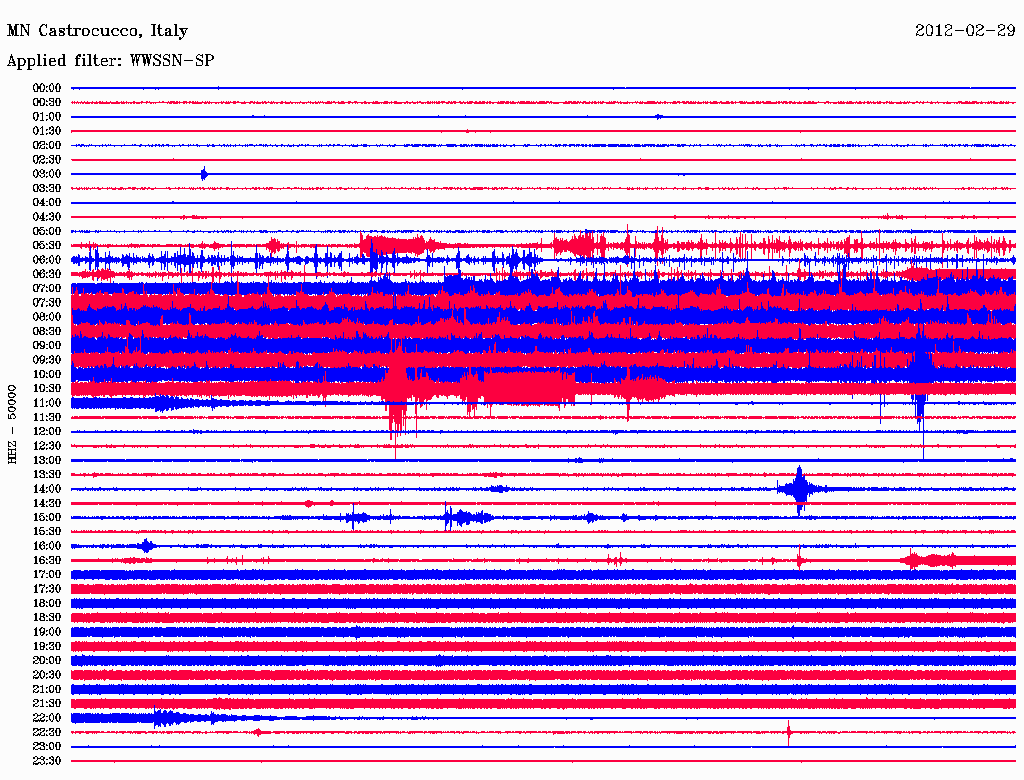The width and height of the screenshot is (1024, 780).
Task: Click the 06:30 time label
Action: 47,274
